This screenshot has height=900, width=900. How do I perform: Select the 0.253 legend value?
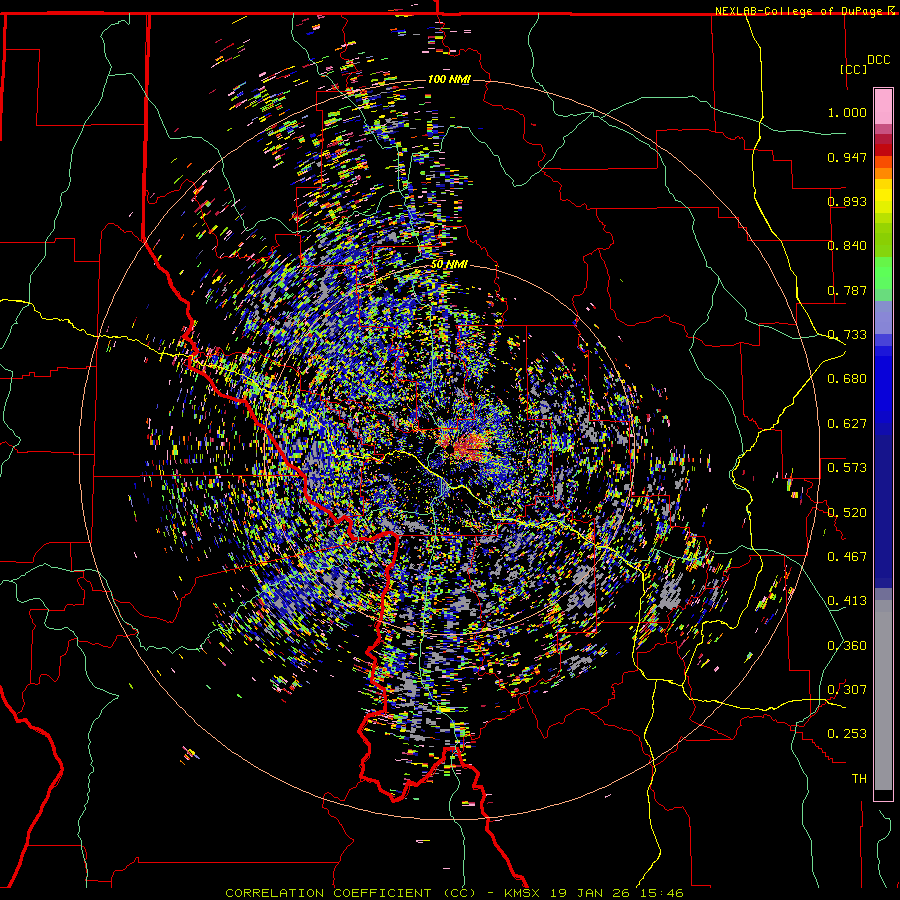[x=847, y=734]
